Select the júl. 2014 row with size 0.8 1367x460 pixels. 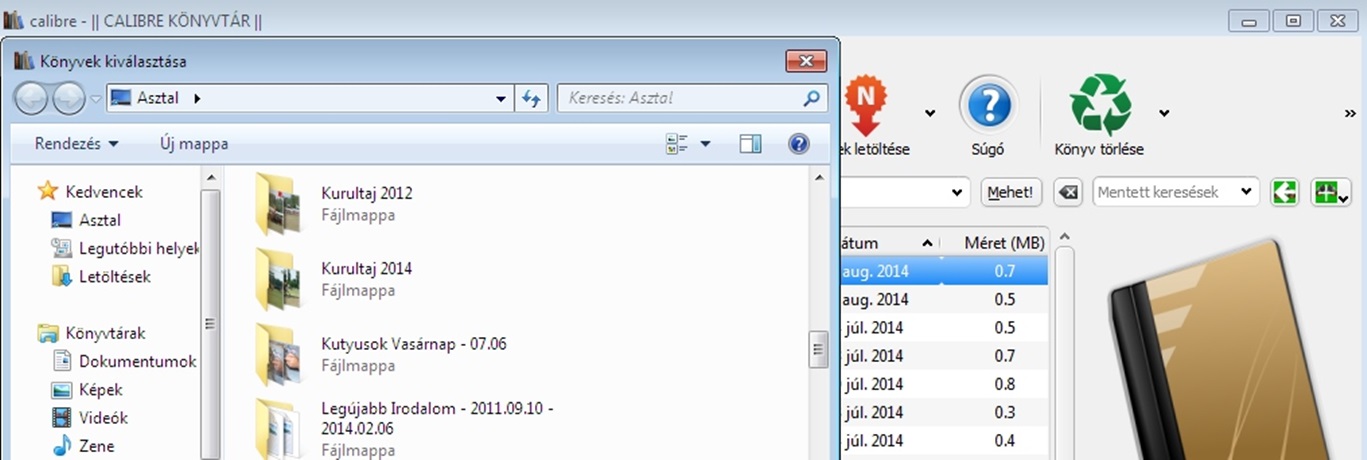coord(944,384)
